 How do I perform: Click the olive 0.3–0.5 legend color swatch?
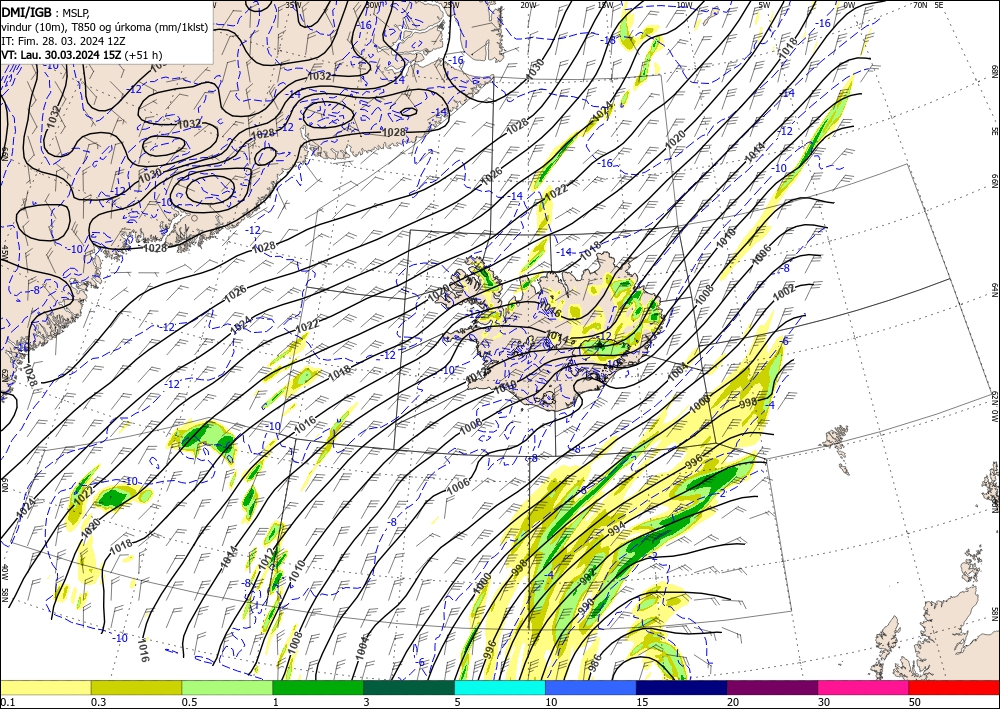point(136,687)
